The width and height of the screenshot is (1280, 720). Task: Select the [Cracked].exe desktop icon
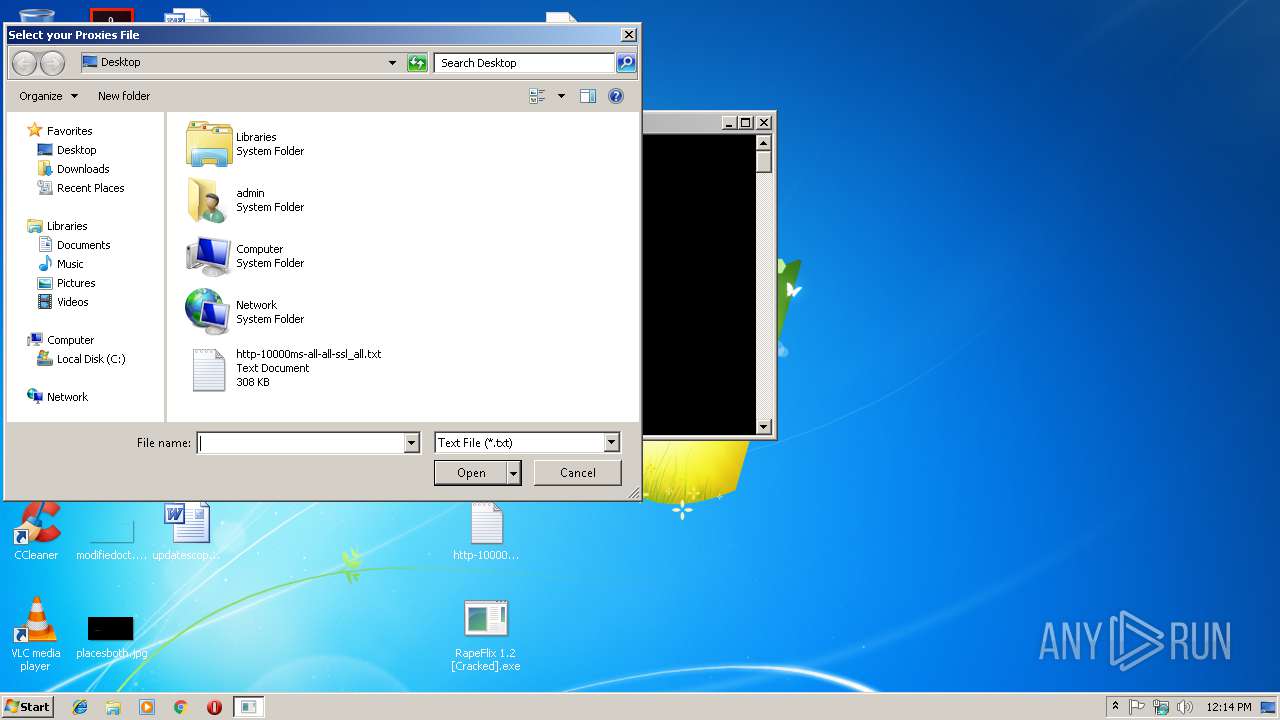click(486, 636)
